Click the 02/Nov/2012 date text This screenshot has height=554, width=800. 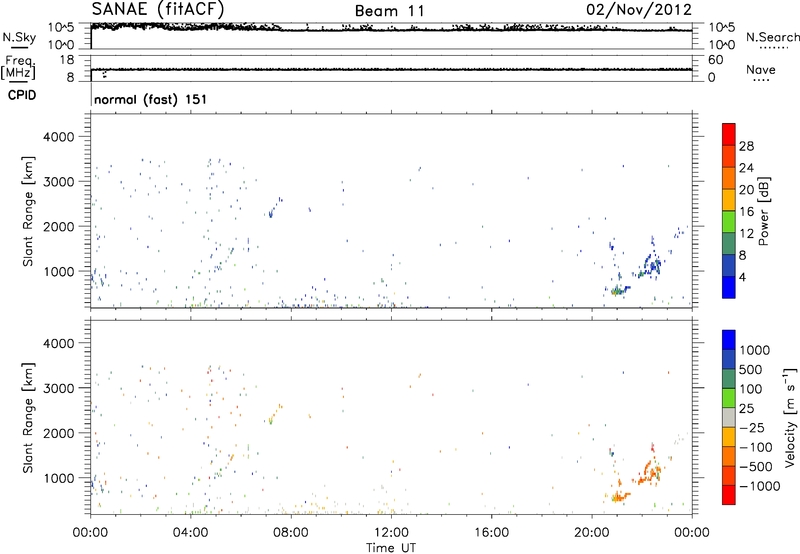[639, 10]
